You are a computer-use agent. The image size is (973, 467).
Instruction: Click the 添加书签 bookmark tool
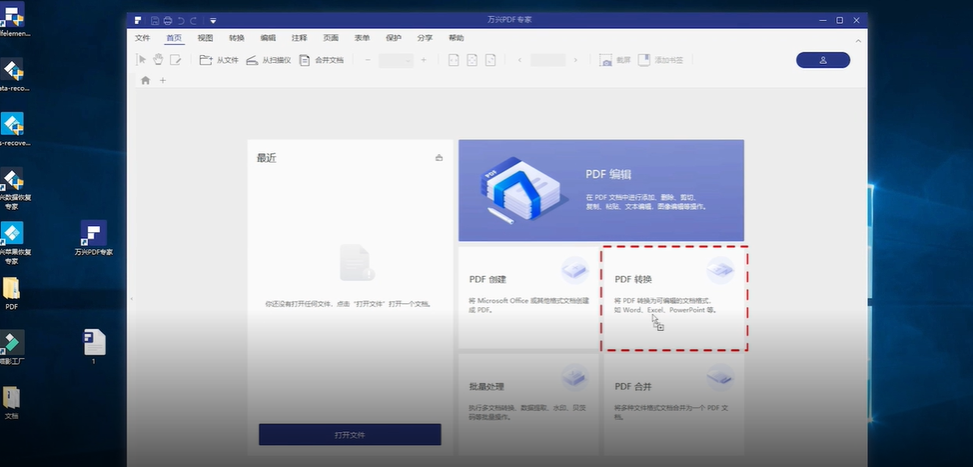661,60
